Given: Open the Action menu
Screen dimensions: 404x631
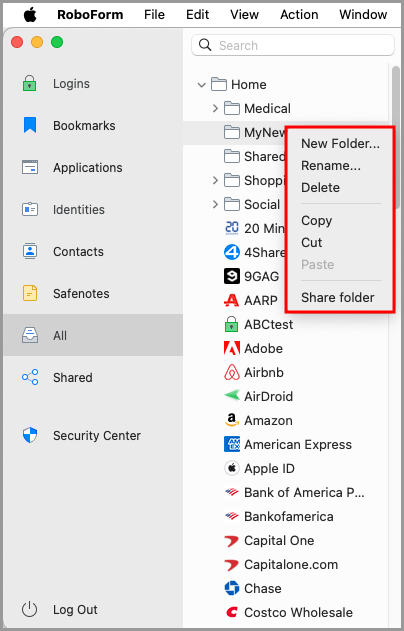Looking at the screenshot, I should (299, 14).
